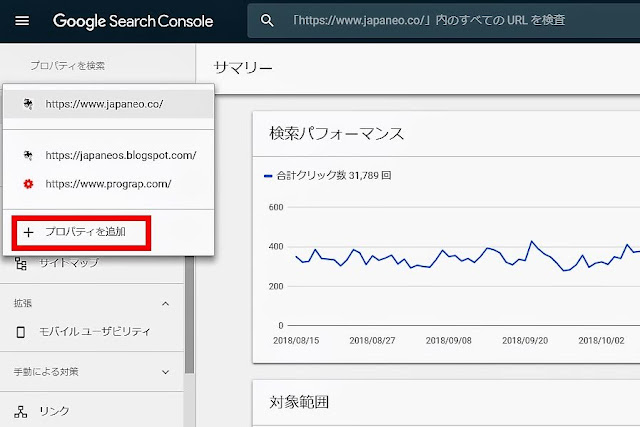Collapse the 拡張 section

coord(165,304)
